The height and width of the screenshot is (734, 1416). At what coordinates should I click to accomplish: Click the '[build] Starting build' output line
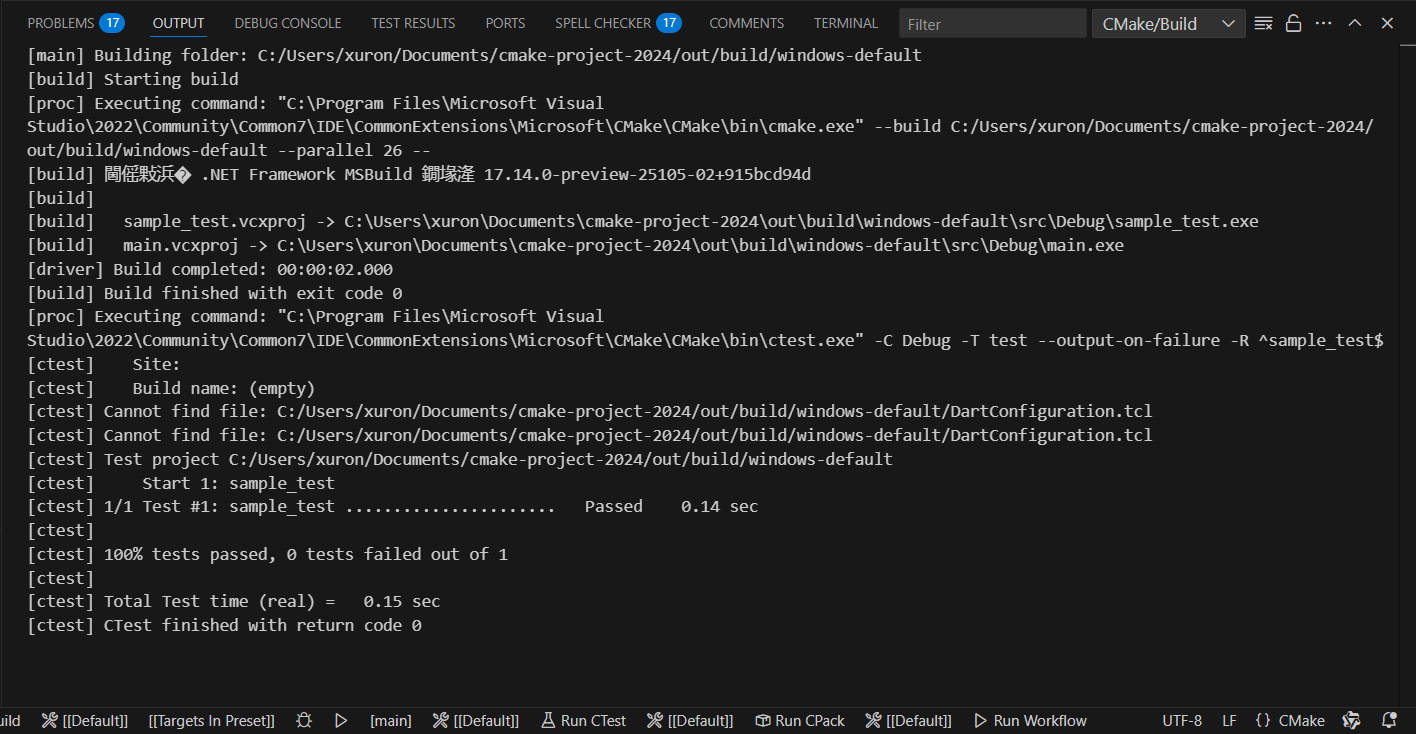[x=133, y=79]
